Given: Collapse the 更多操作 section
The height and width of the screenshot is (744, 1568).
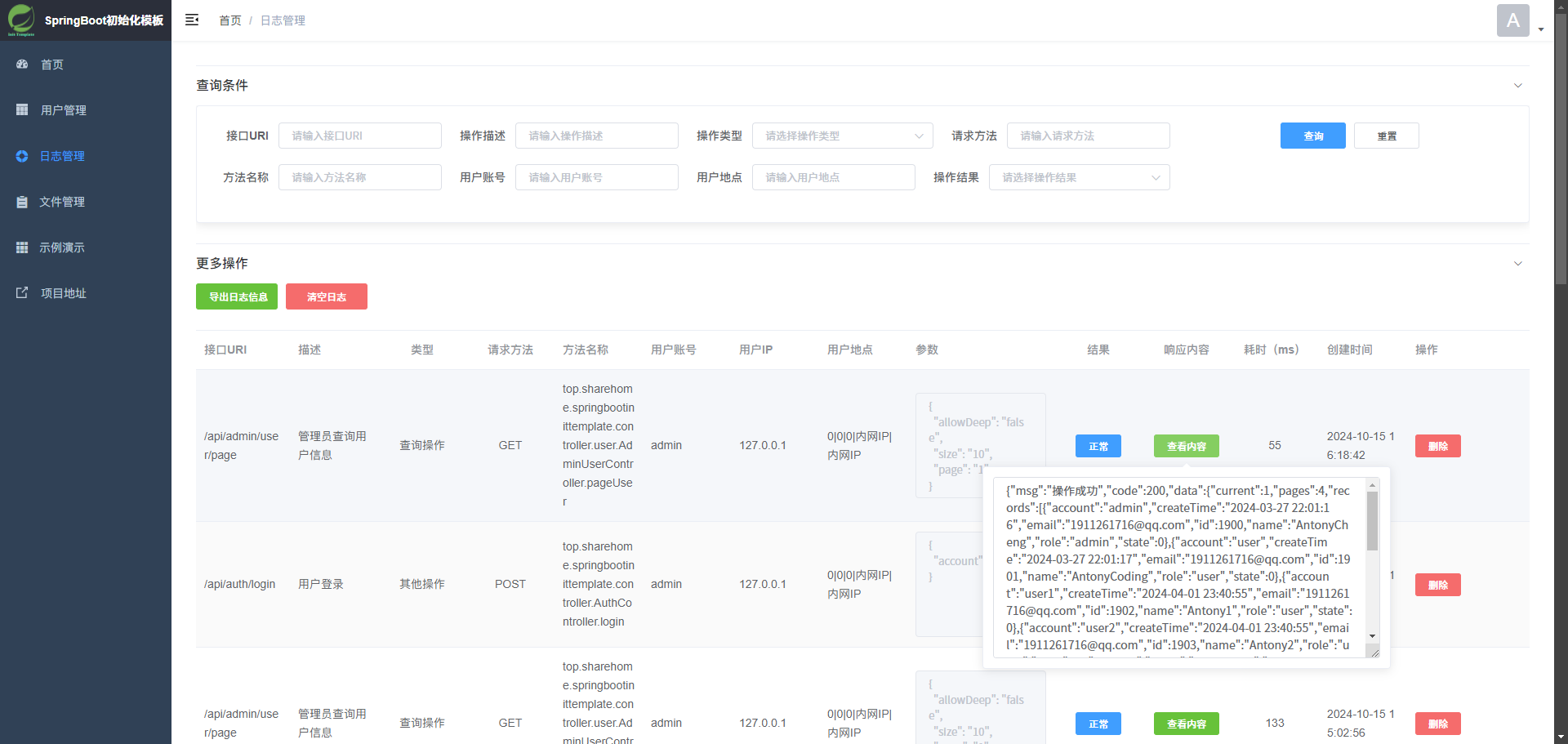Looking at the screenshot, I should coord(1518,263).
